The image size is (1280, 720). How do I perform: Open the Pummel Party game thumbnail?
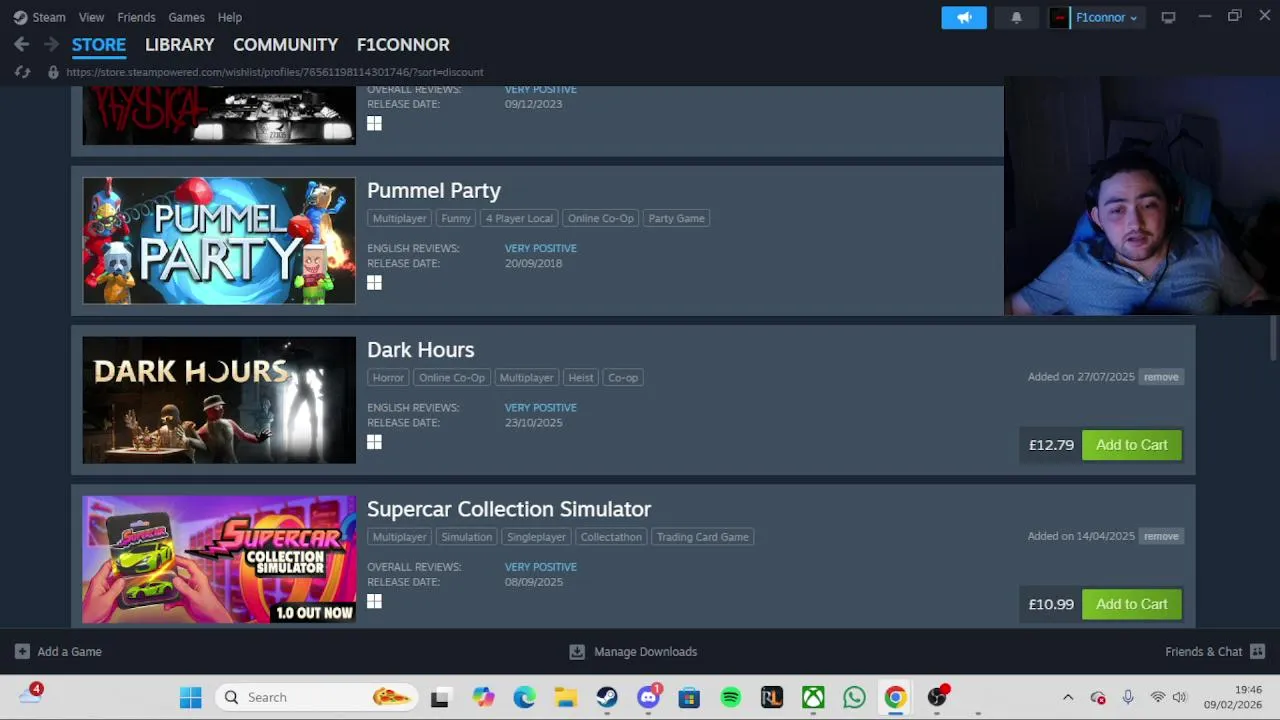pos(219,240)
